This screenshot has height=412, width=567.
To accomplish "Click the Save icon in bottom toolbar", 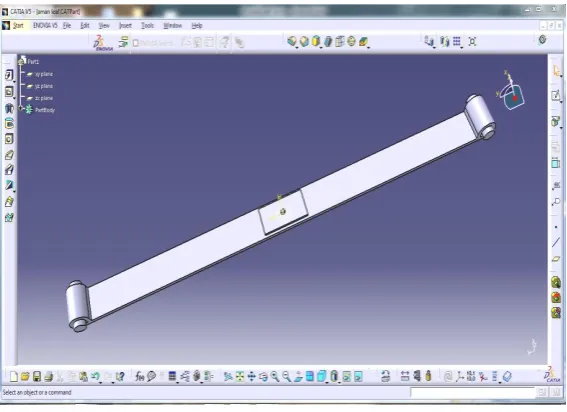I will pyautogui.click(x=37, y=377).
